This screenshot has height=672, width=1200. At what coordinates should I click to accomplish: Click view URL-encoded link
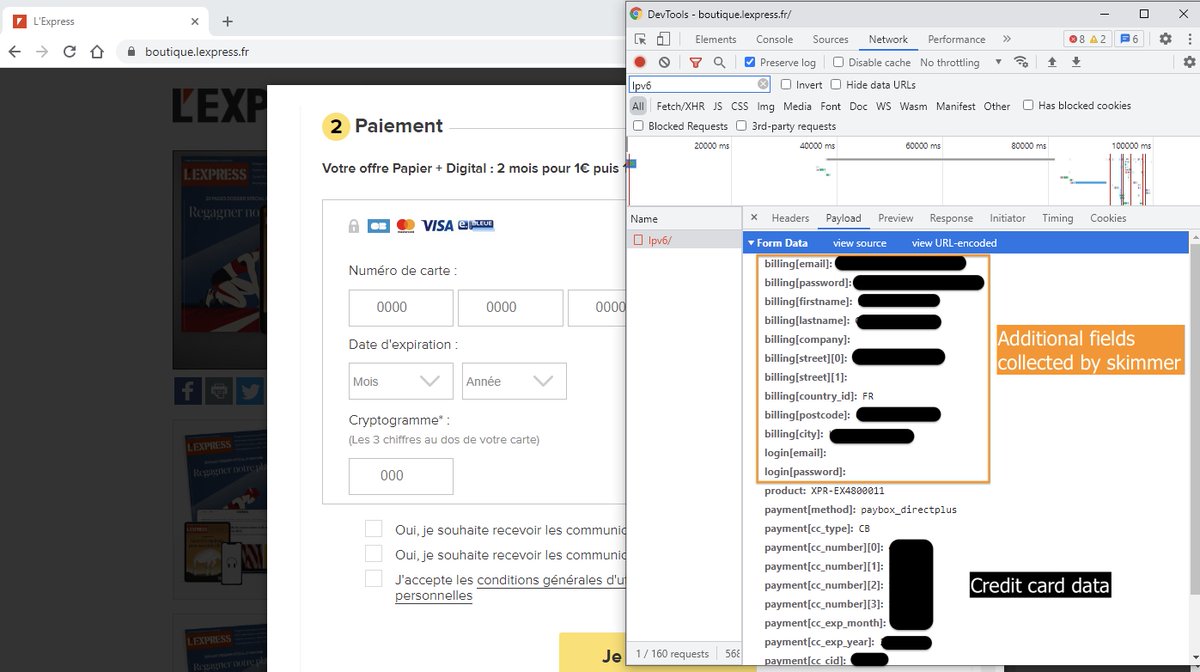tap(954, 243)
